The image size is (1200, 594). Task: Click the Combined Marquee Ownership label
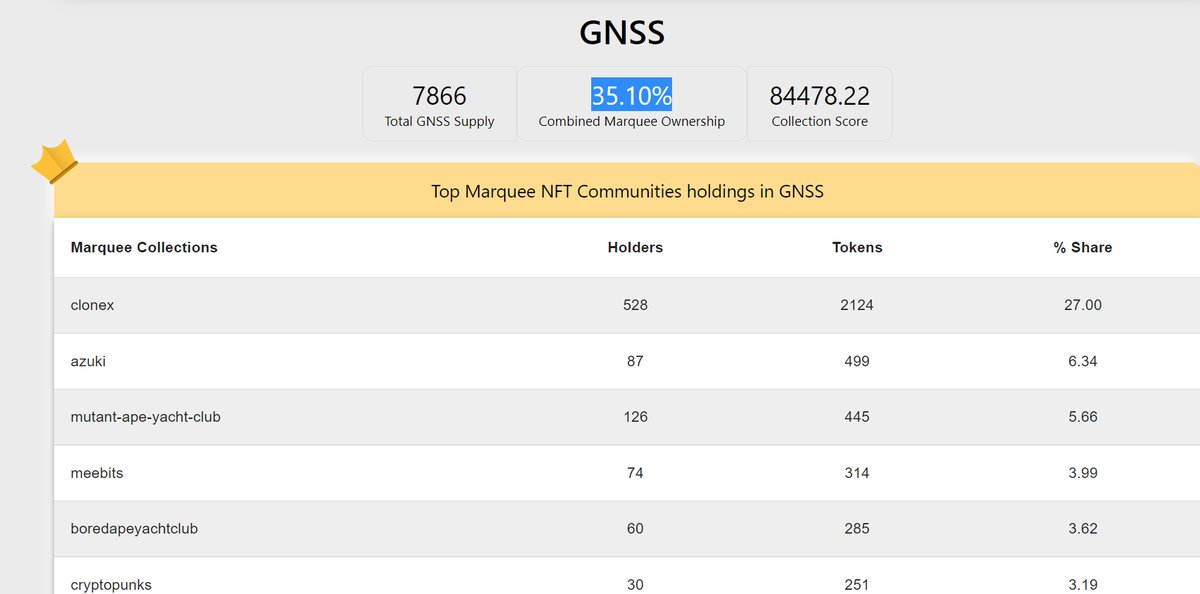pos(632,121)
